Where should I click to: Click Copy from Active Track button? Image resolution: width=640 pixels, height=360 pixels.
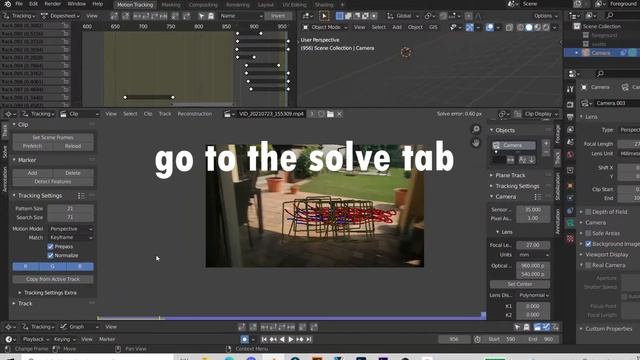pyautogui.click(x=53, y=279)
